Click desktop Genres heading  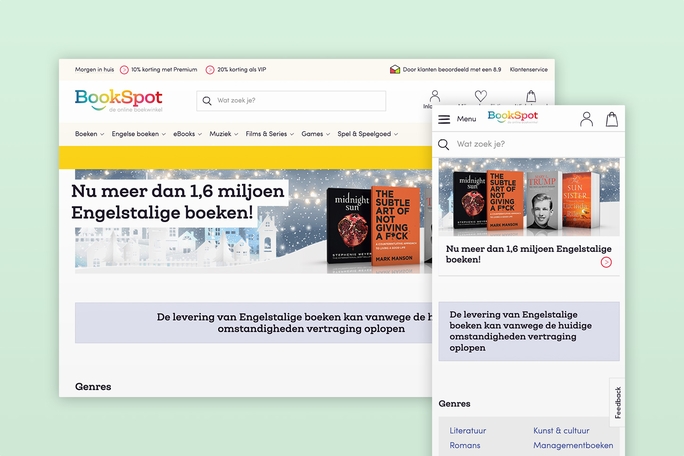click(93, 387)
